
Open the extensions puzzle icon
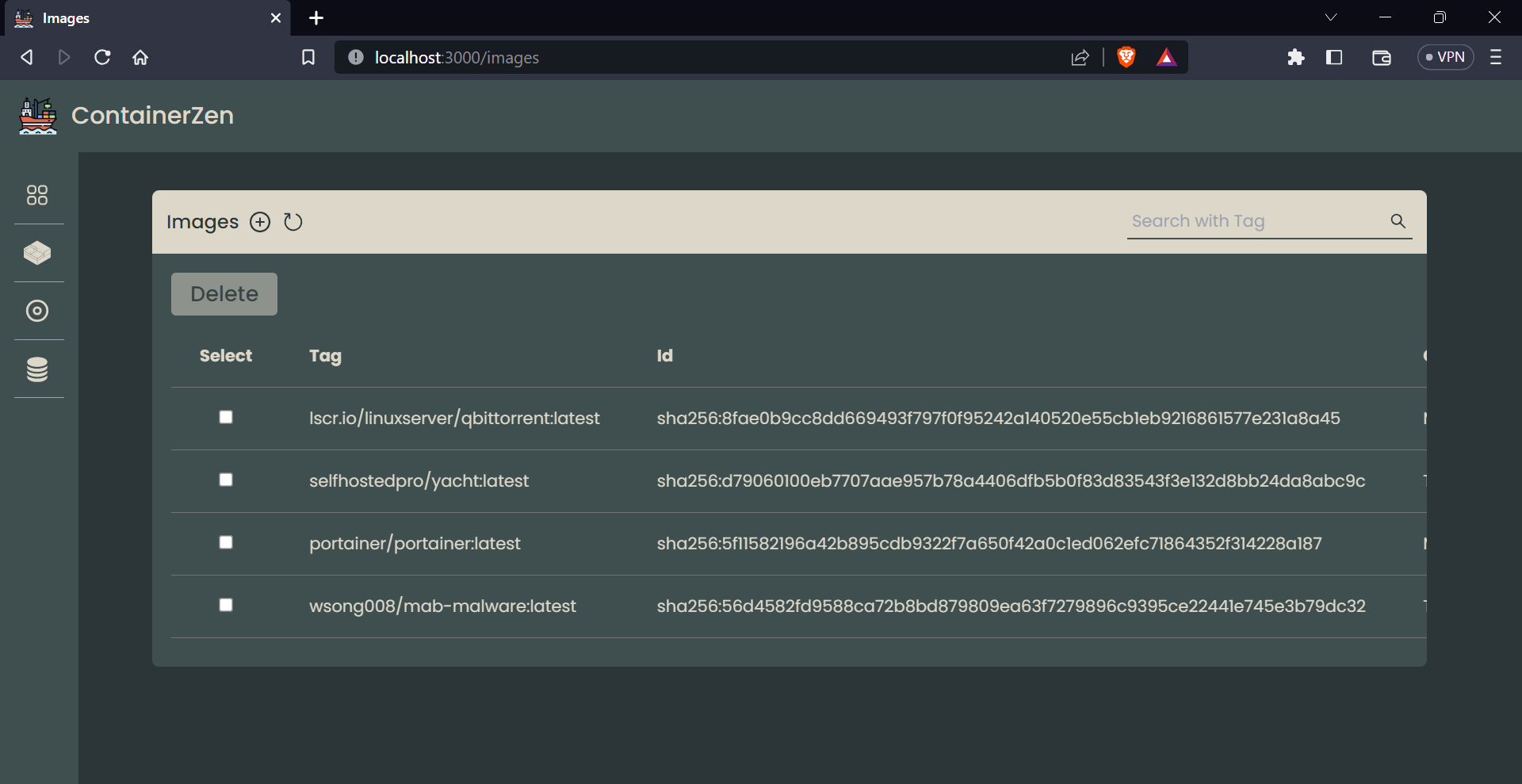1296,57
